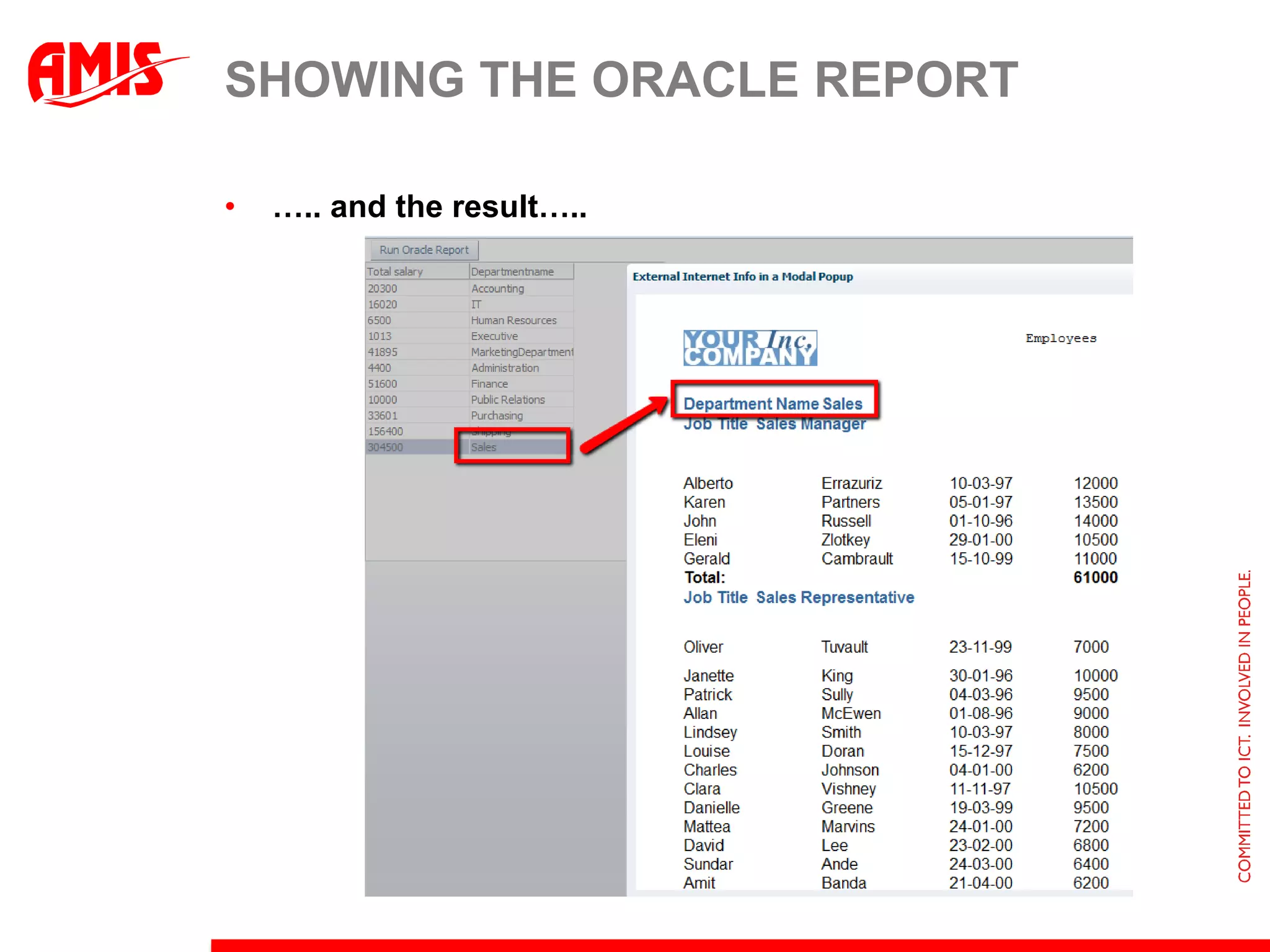Click Department Name Sales heading
Image resolution: width=1270 pixels, height=952 pixels.
point(773,403)
